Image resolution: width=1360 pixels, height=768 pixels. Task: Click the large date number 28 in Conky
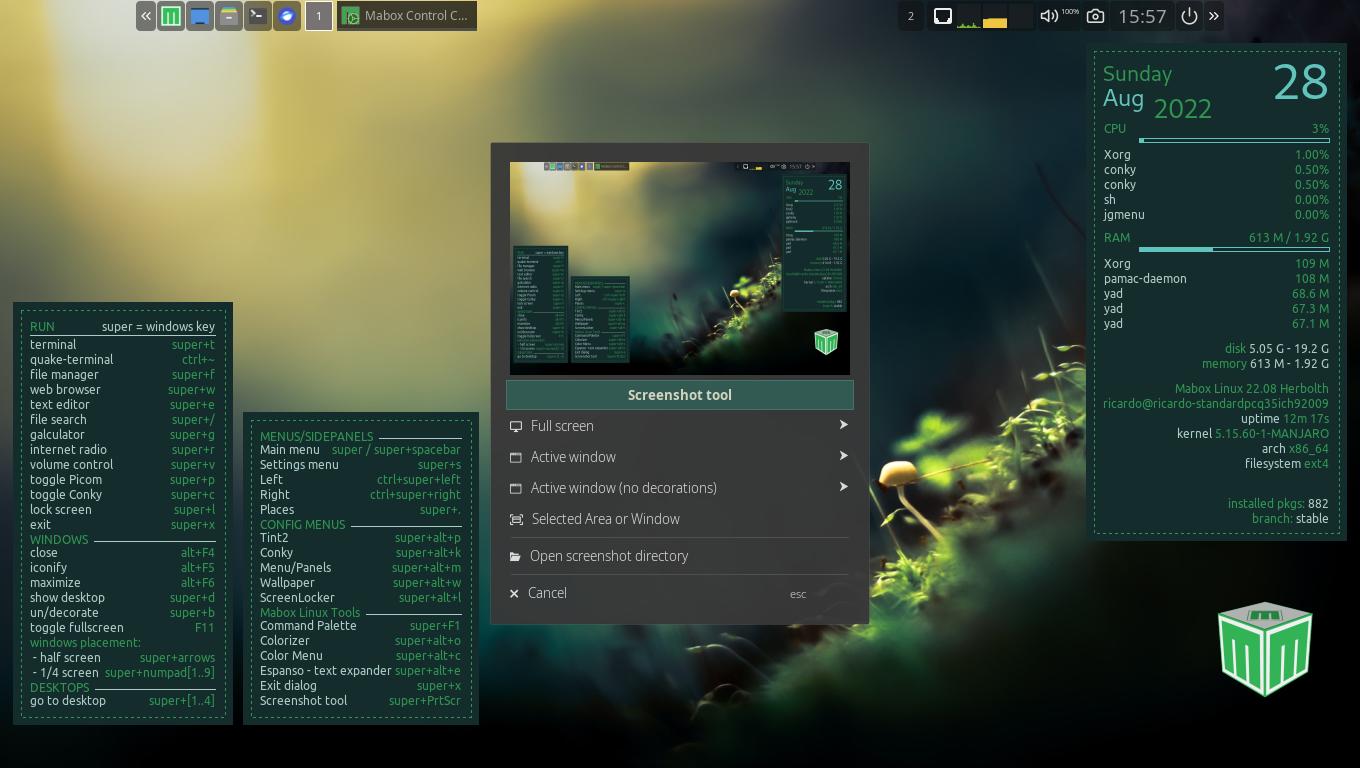pos(1301,82)
